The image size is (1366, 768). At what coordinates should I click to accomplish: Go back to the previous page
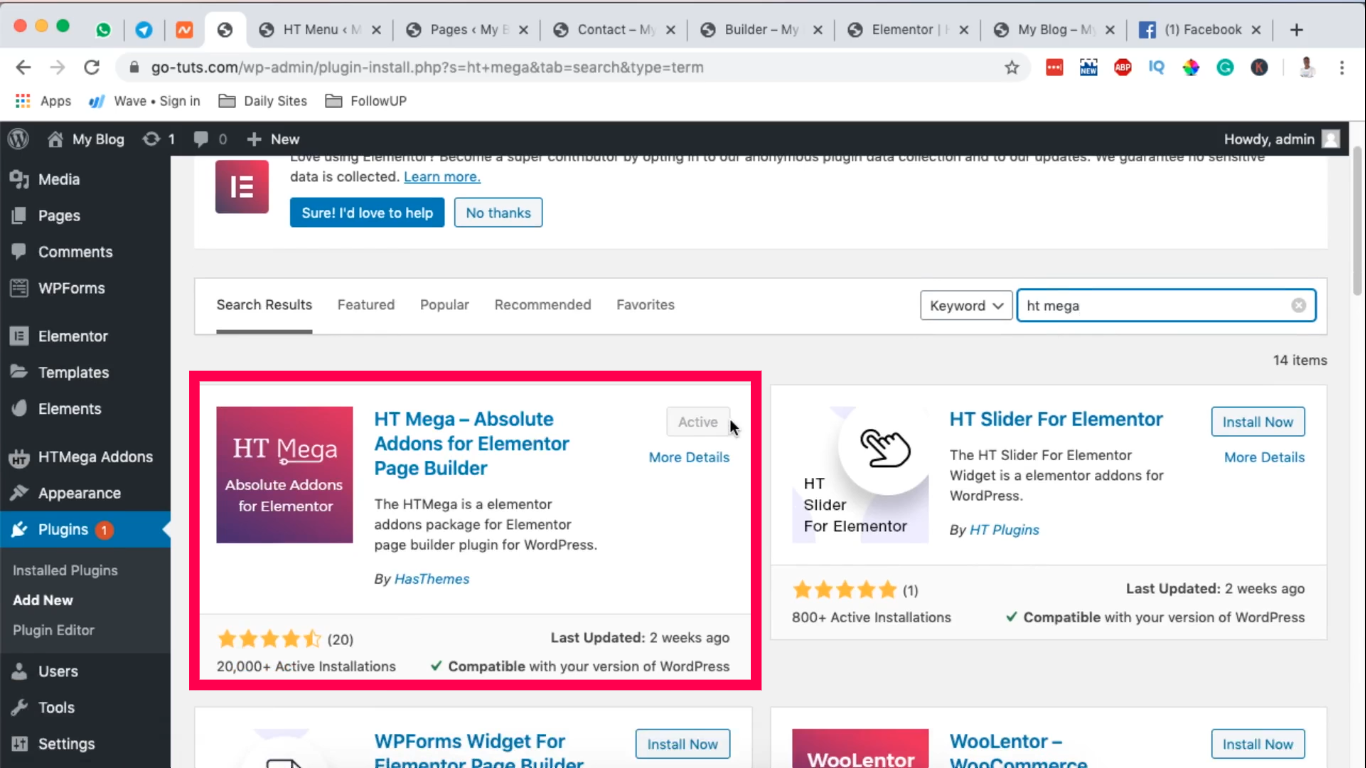[23, 67]
